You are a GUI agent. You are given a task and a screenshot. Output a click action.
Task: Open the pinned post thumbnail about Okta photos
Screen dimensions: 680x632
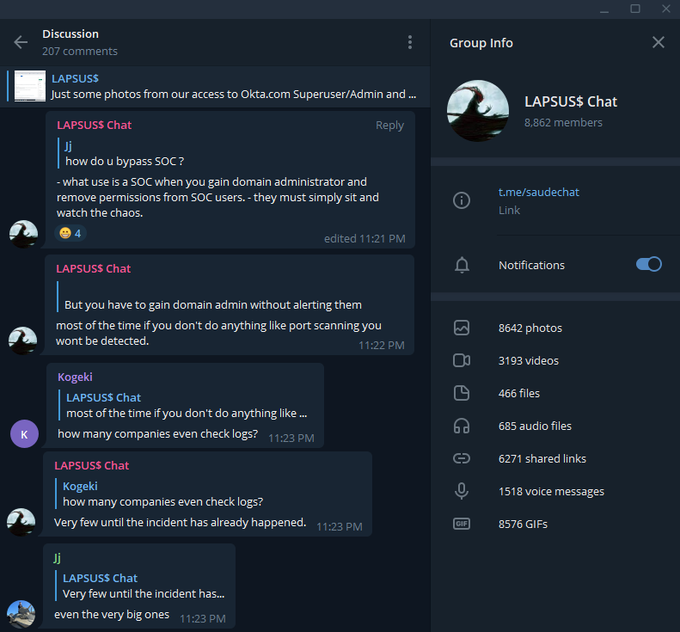(30, 86)
